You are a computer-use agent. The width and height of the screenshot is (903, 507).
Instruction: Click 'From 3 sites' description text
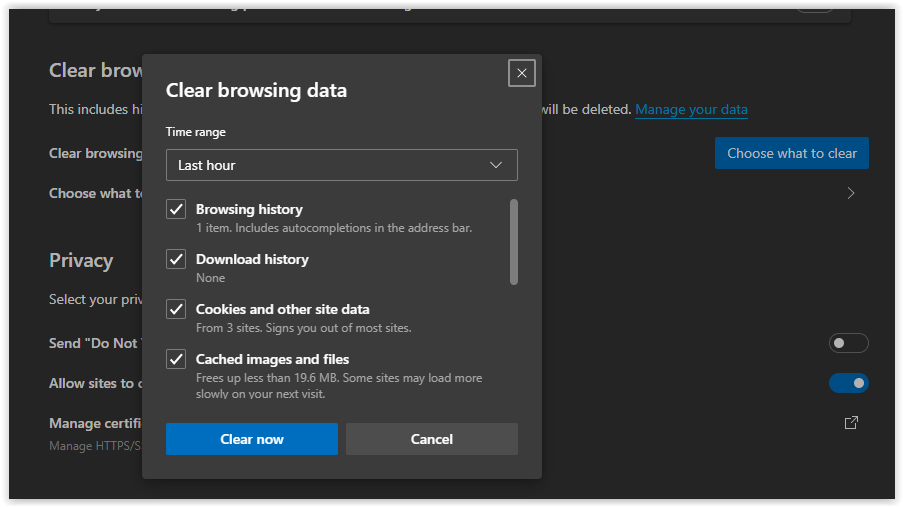click(303, 328)
